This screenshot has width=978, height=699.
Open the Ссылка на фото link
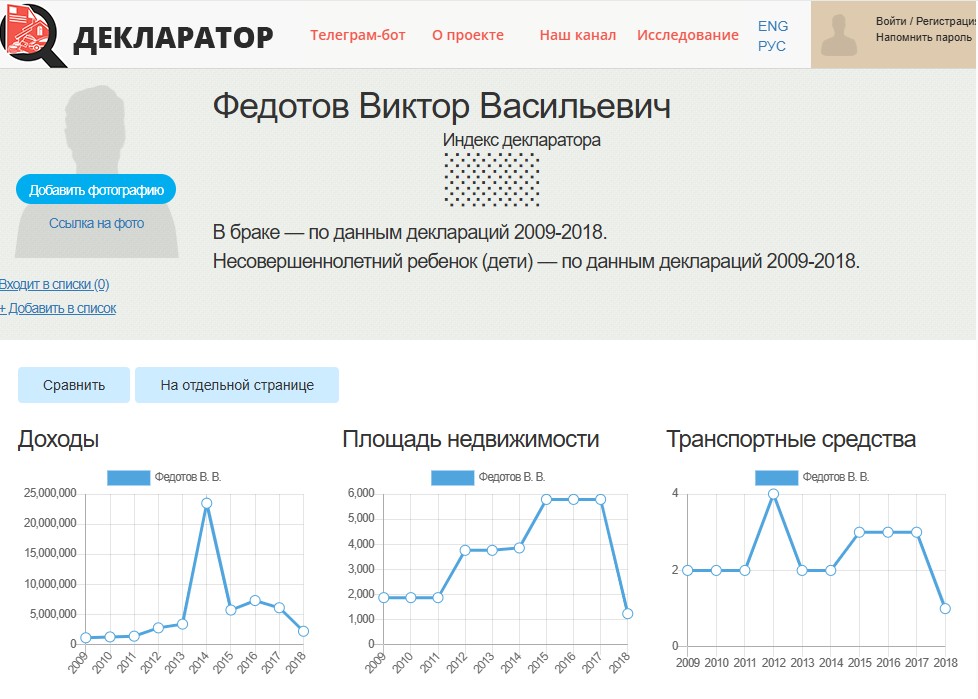(x=97, y=223)
